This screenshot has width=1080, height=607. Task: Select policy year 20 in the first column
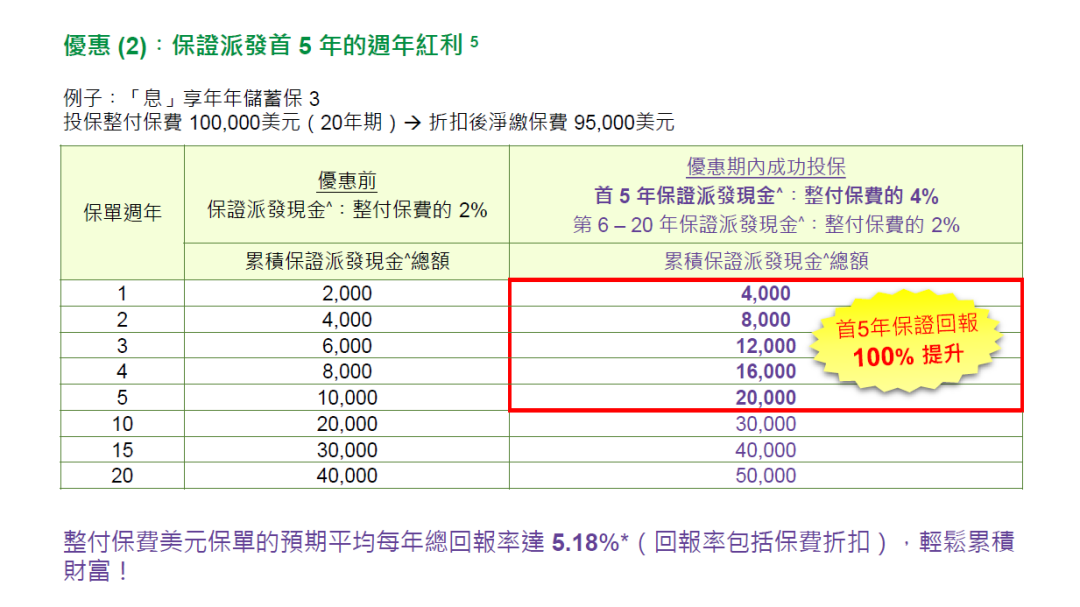[122, 476]
